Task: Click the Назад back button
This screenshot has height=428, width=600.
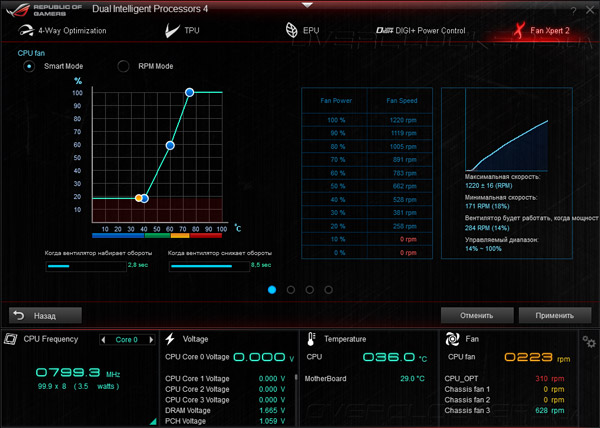Action: [45, 316]
